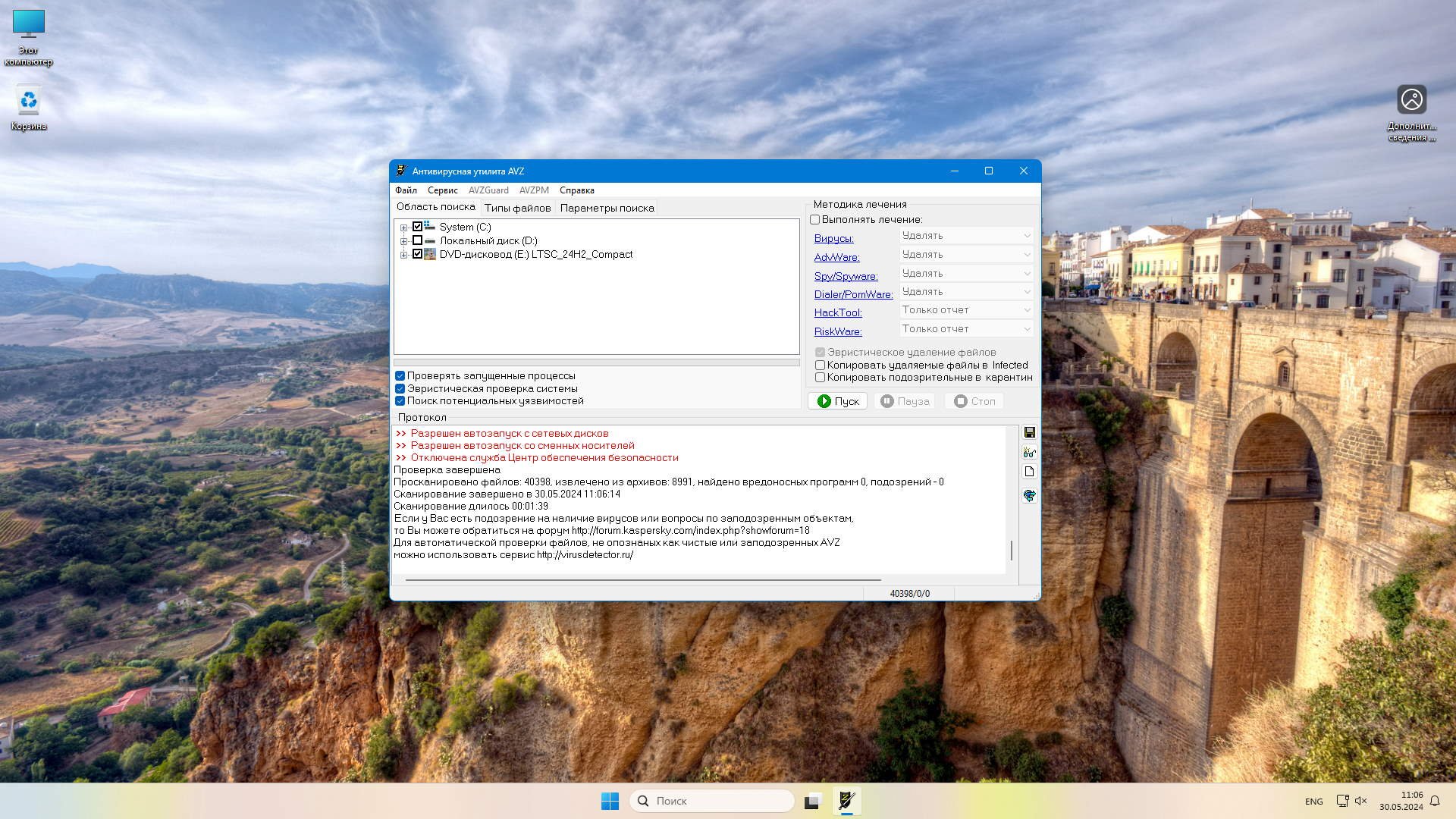Click the floppy disk save protocol icon

[x=1029, y=432]
